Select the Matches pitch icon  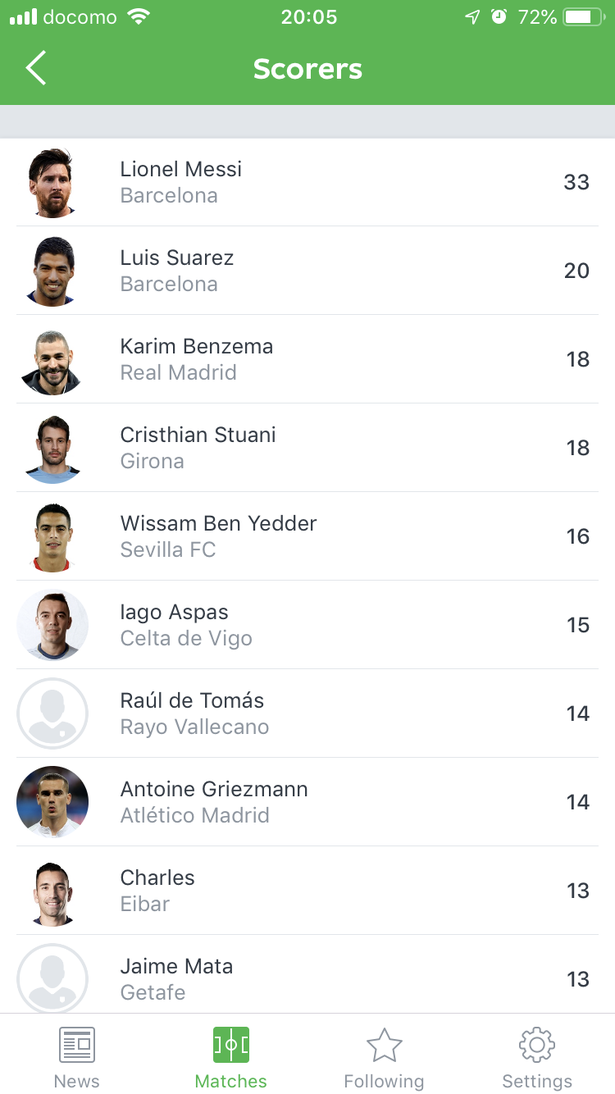click(231, 1045)
